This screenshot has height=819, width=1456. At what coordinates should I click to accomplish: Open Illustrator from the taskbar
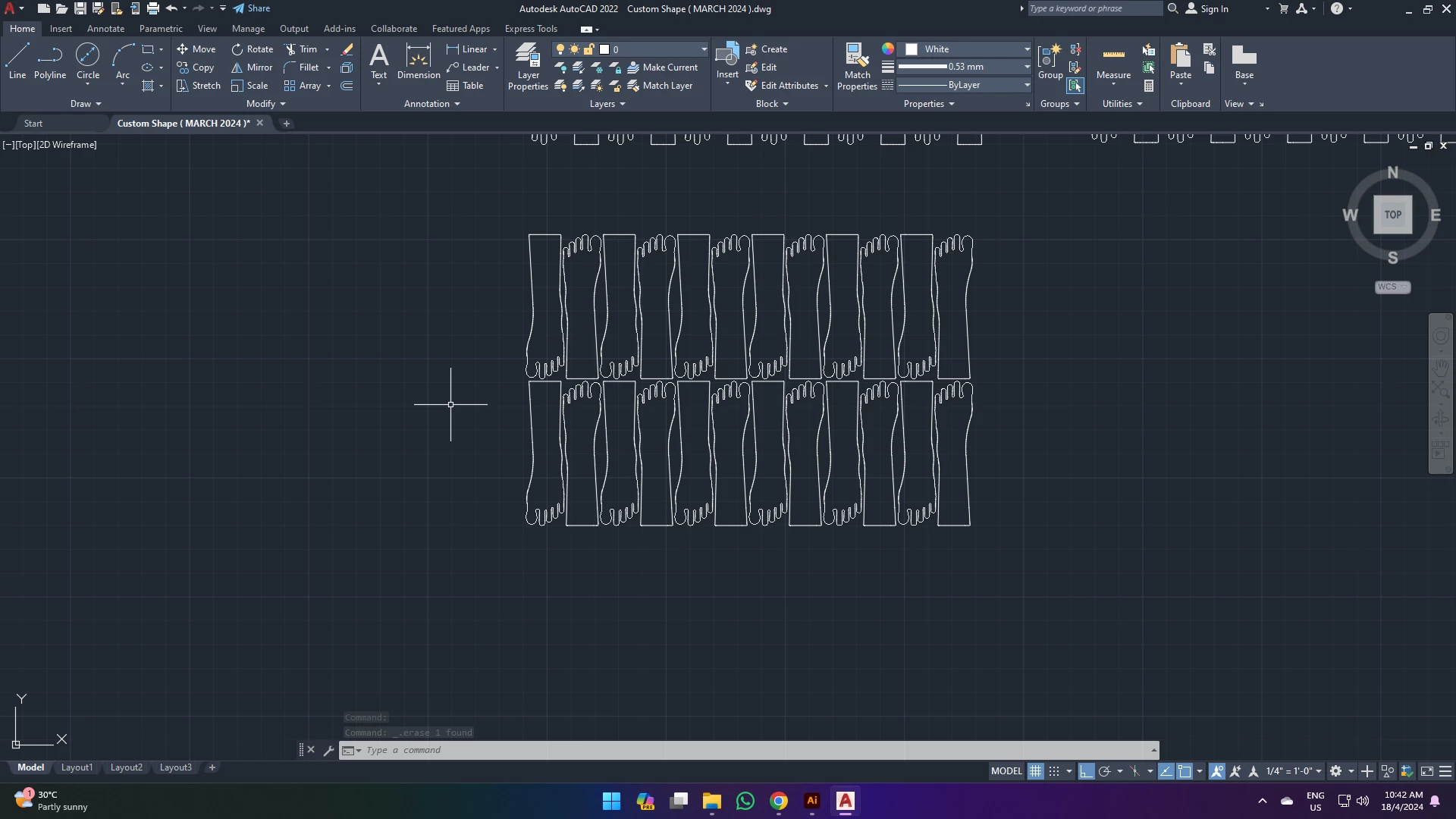(x=812, y=801)
